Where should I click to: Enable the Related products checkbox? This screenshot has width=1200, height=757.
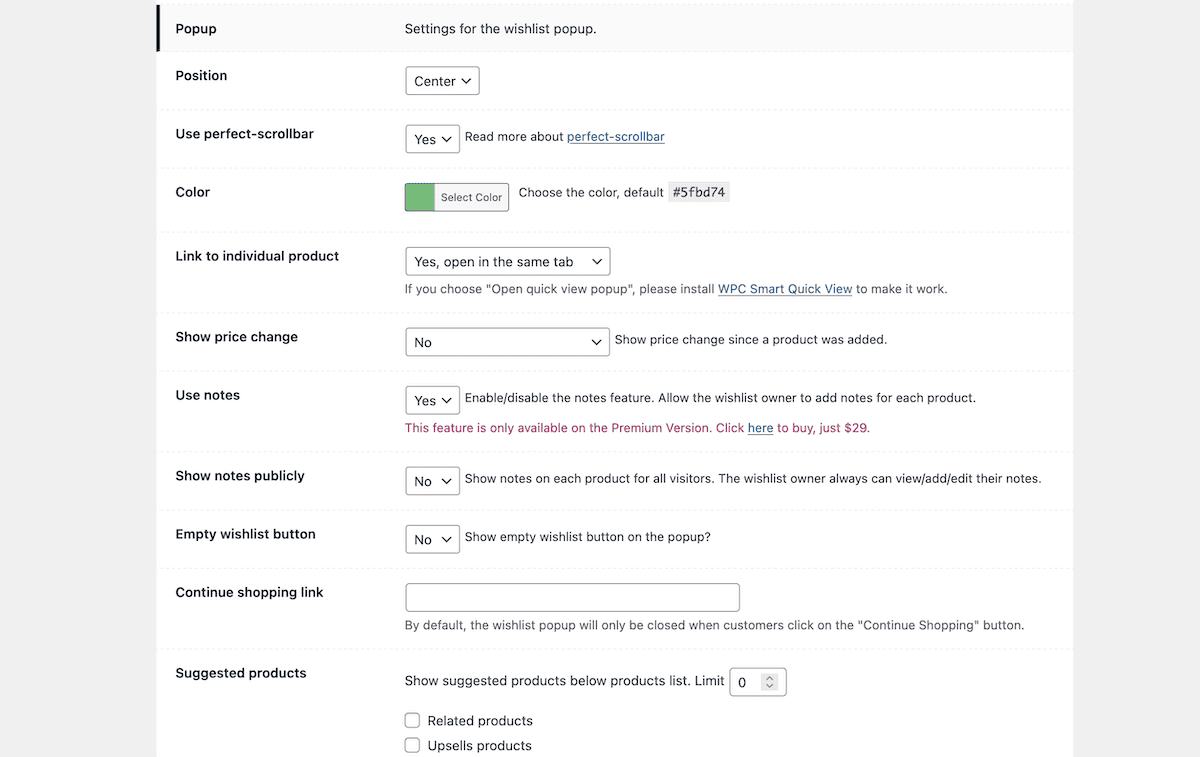[412, 720]
